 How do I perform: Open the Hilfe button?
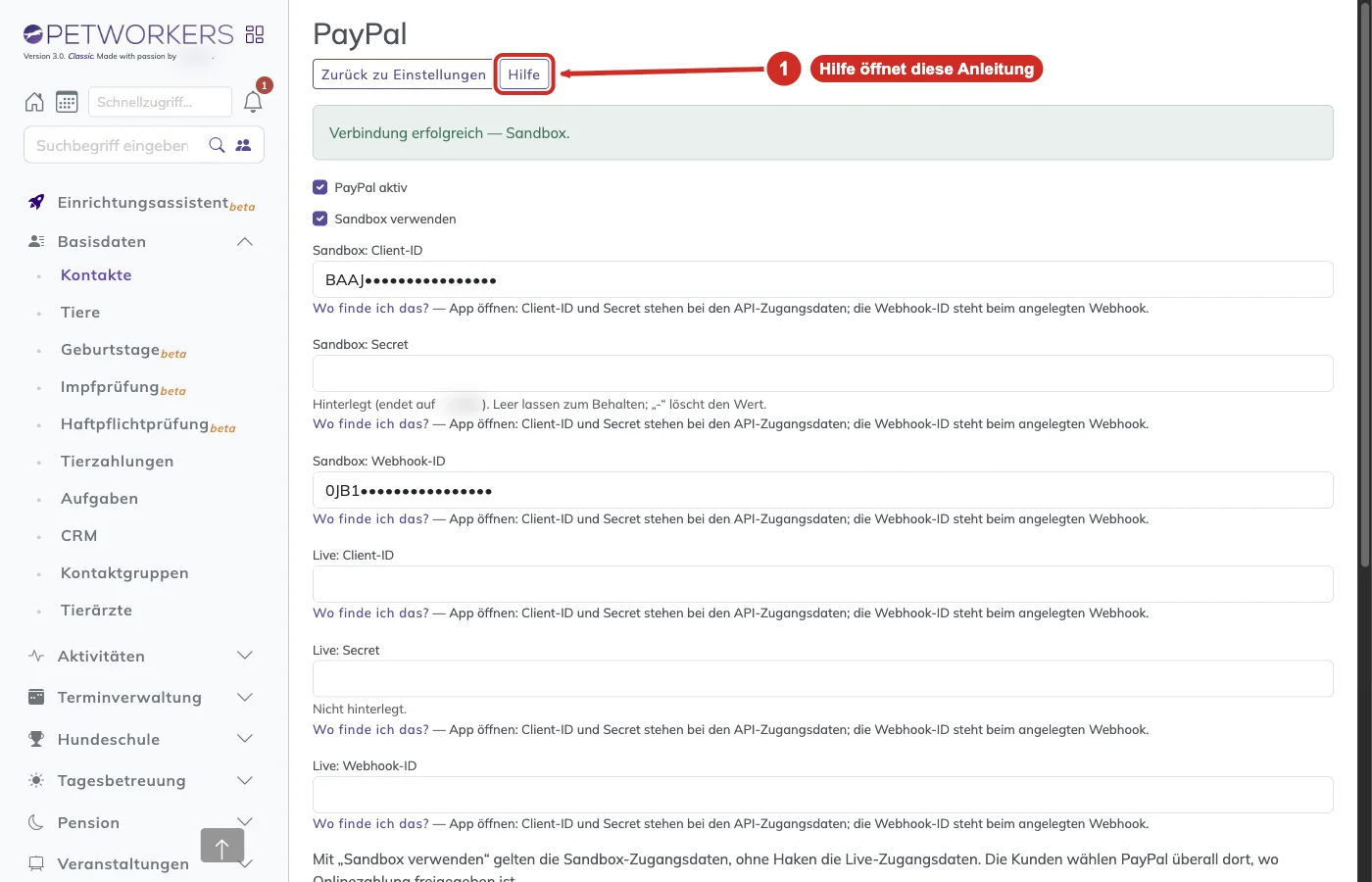click(524, 74)
